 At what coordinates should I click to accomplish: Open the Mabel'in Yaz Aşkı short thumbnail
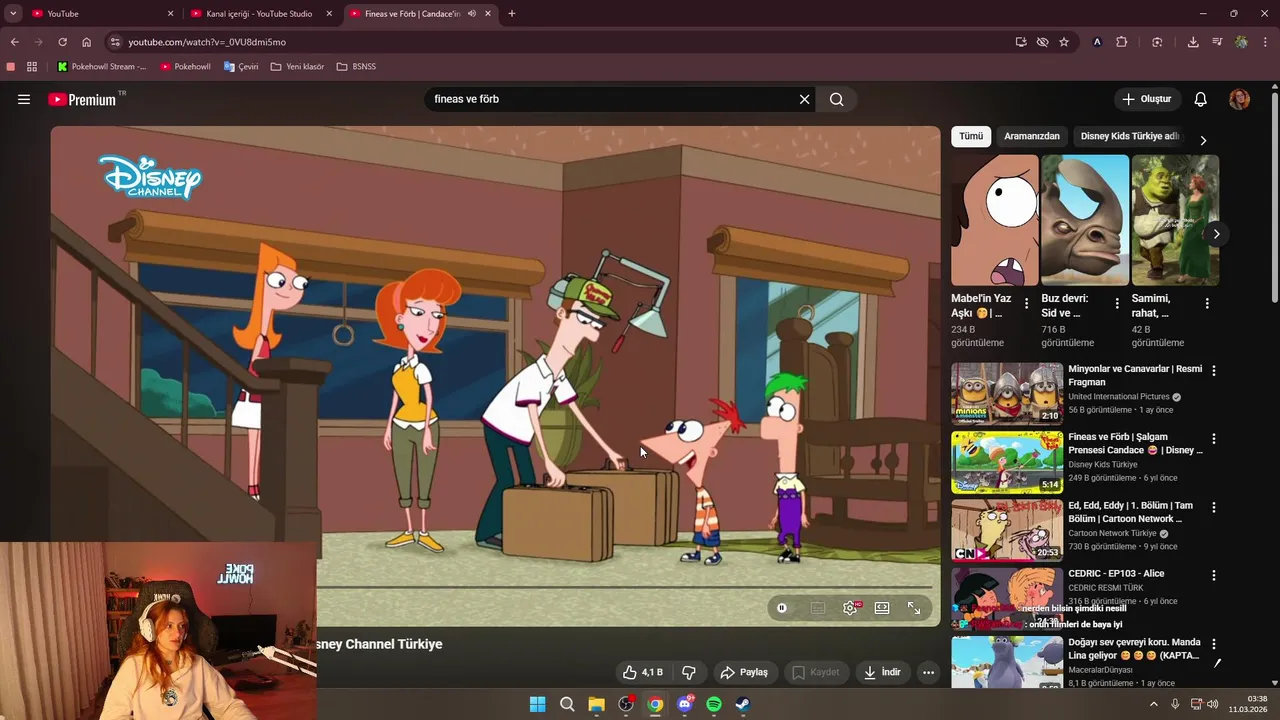tap(995, 220)
